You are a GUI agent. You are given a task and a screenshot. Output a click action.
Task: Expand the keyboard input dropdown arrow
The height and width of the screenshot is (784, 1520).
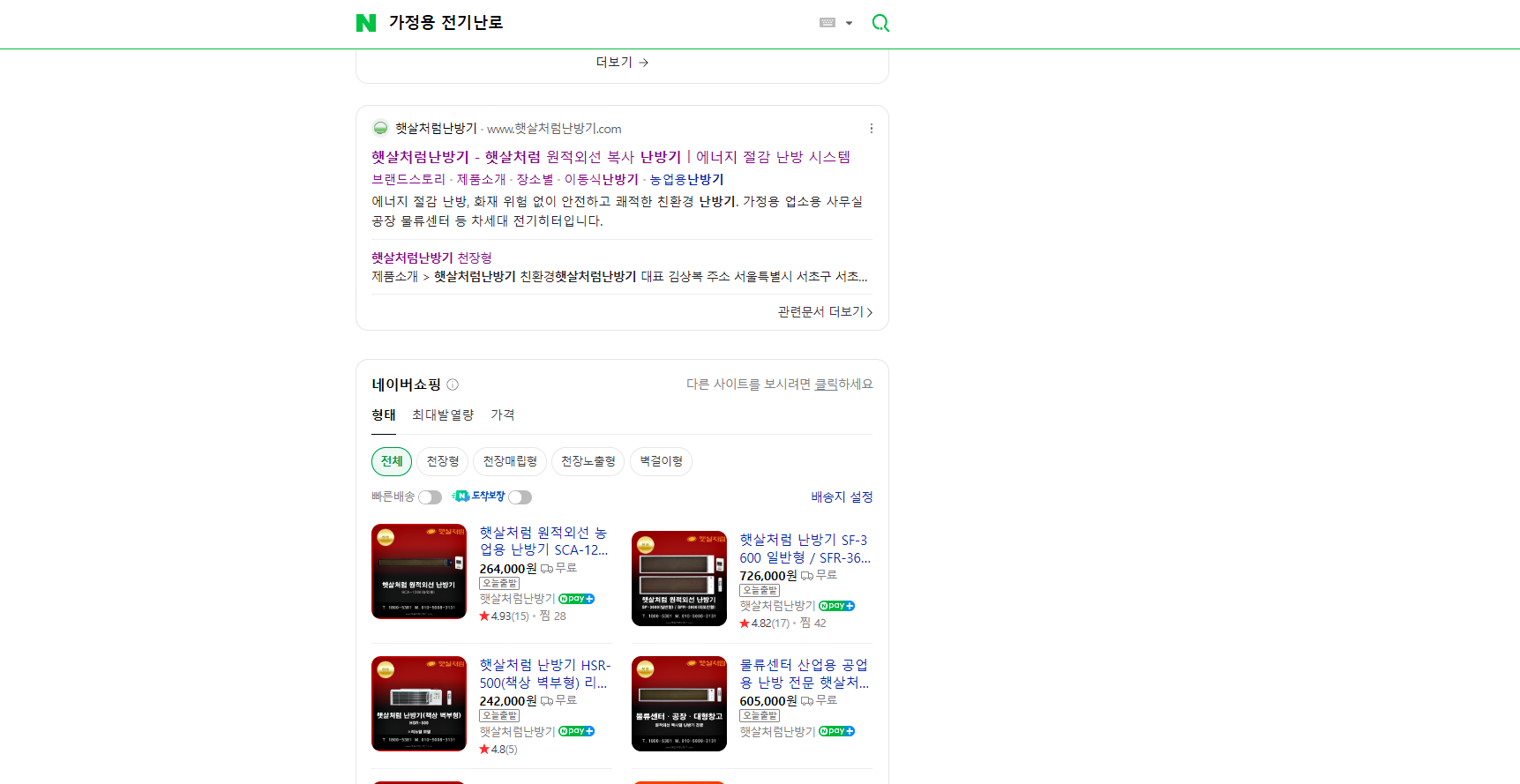pyautogui.click(x=849, y=23)
